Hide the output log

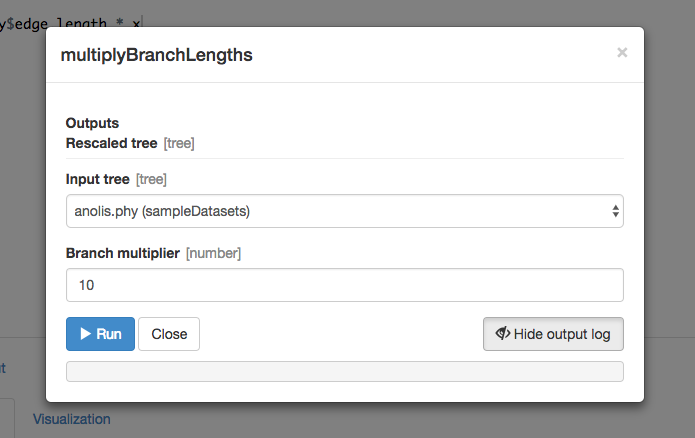click(x=553, y=334)
